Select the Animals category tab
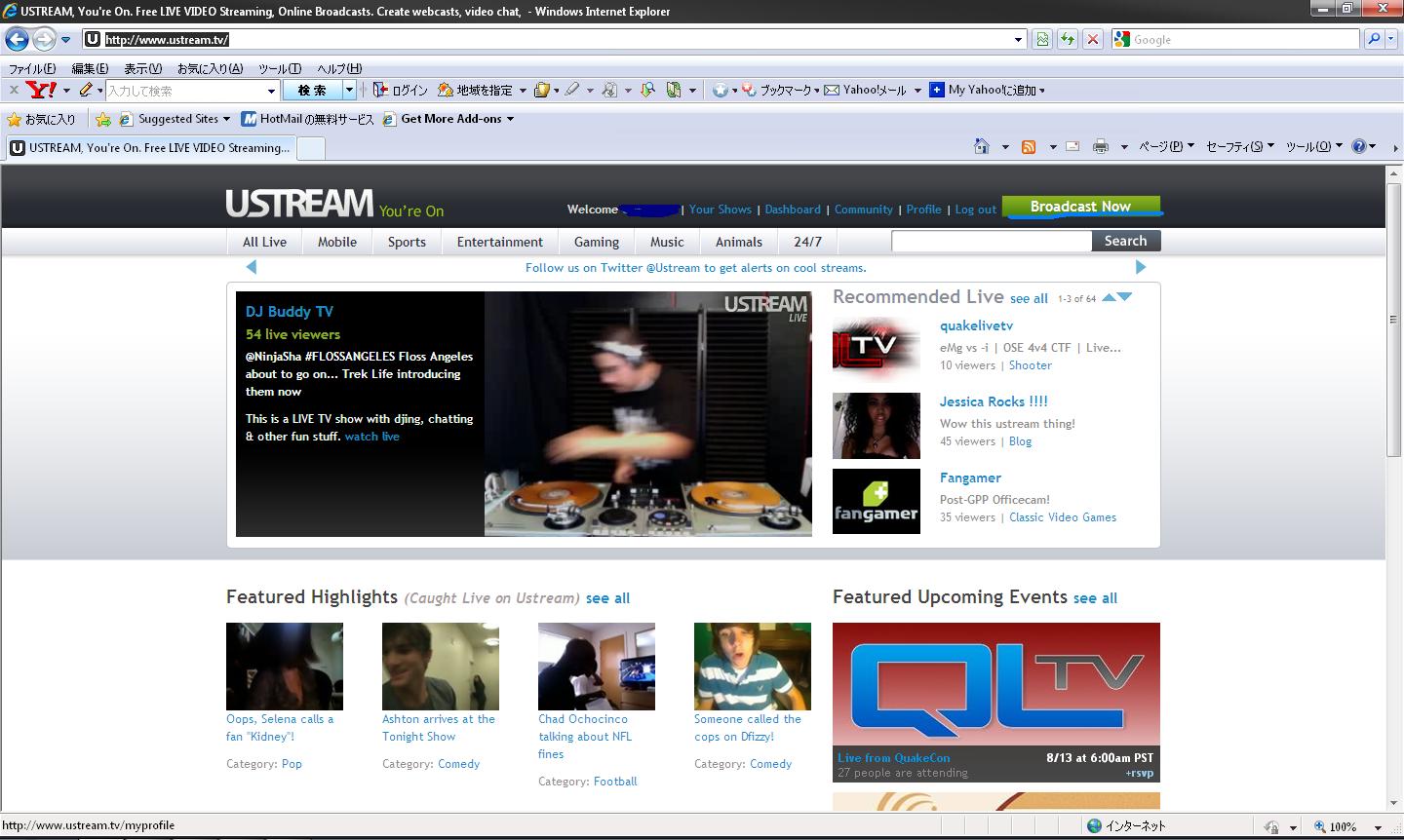The image size is (1404, 840). [739, 242]
